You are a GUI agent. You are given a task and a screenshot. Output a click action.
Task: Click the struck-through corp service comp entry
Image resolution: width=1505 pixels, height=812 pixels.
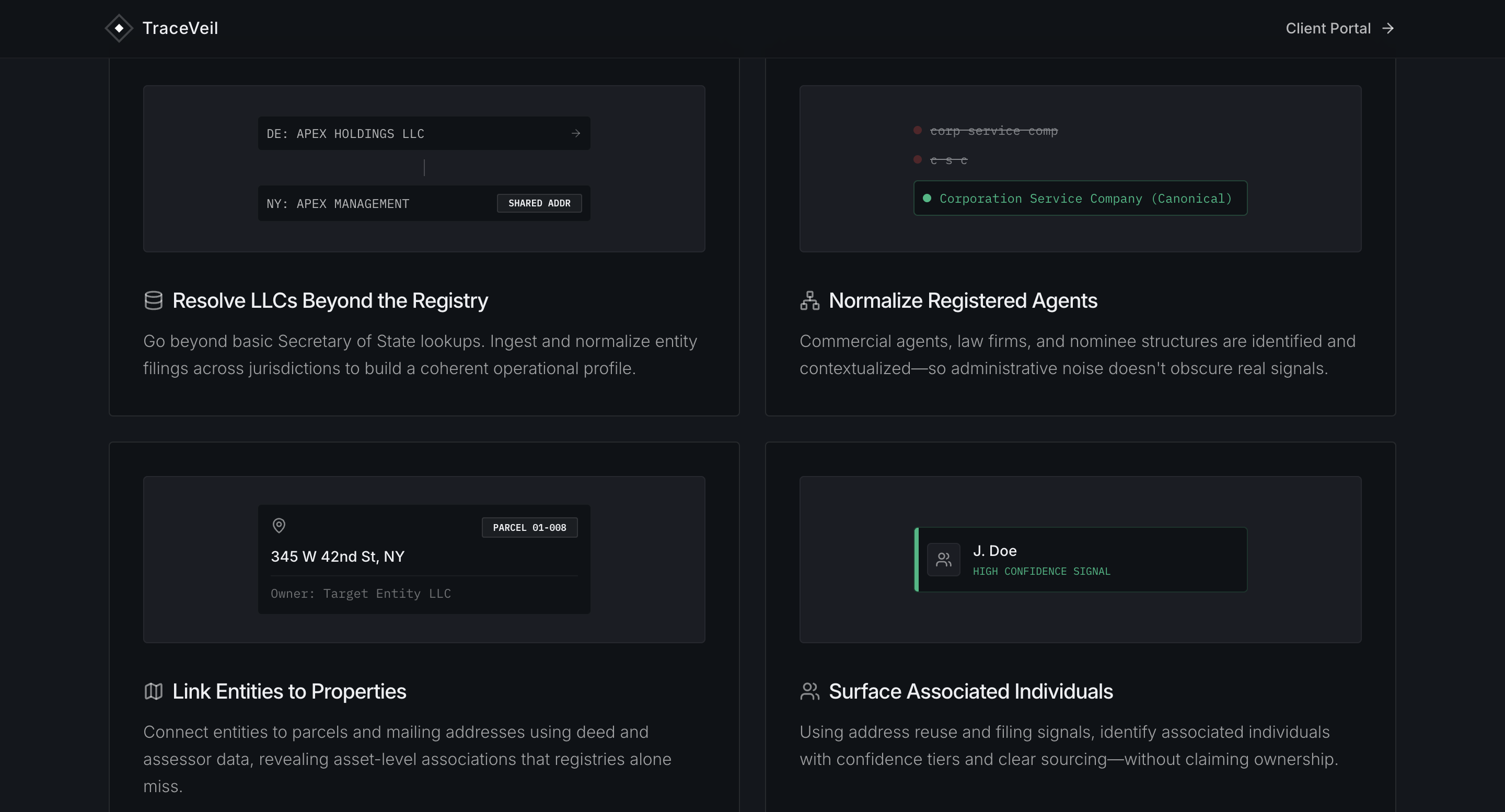pos(993,131)
